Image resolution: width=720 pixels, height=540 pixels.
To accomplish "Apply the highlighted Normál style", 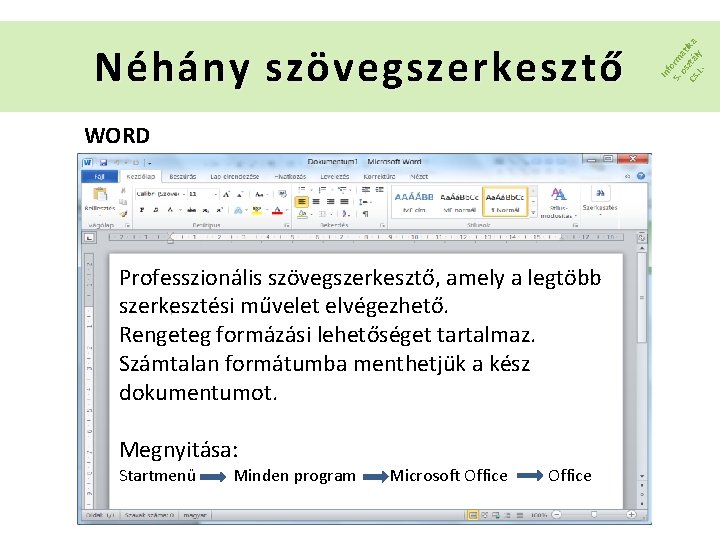I will pos(505,202).
